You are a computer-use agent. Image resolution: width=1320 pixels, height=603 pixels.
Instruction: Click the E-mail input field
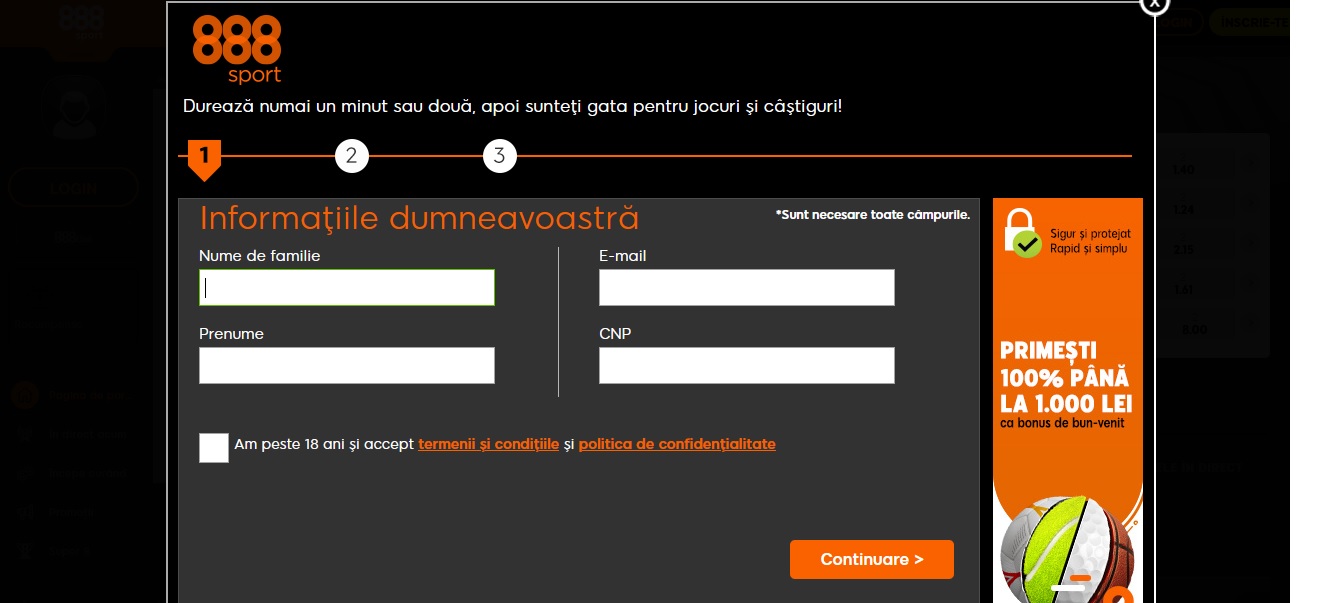tap(747, 288)
